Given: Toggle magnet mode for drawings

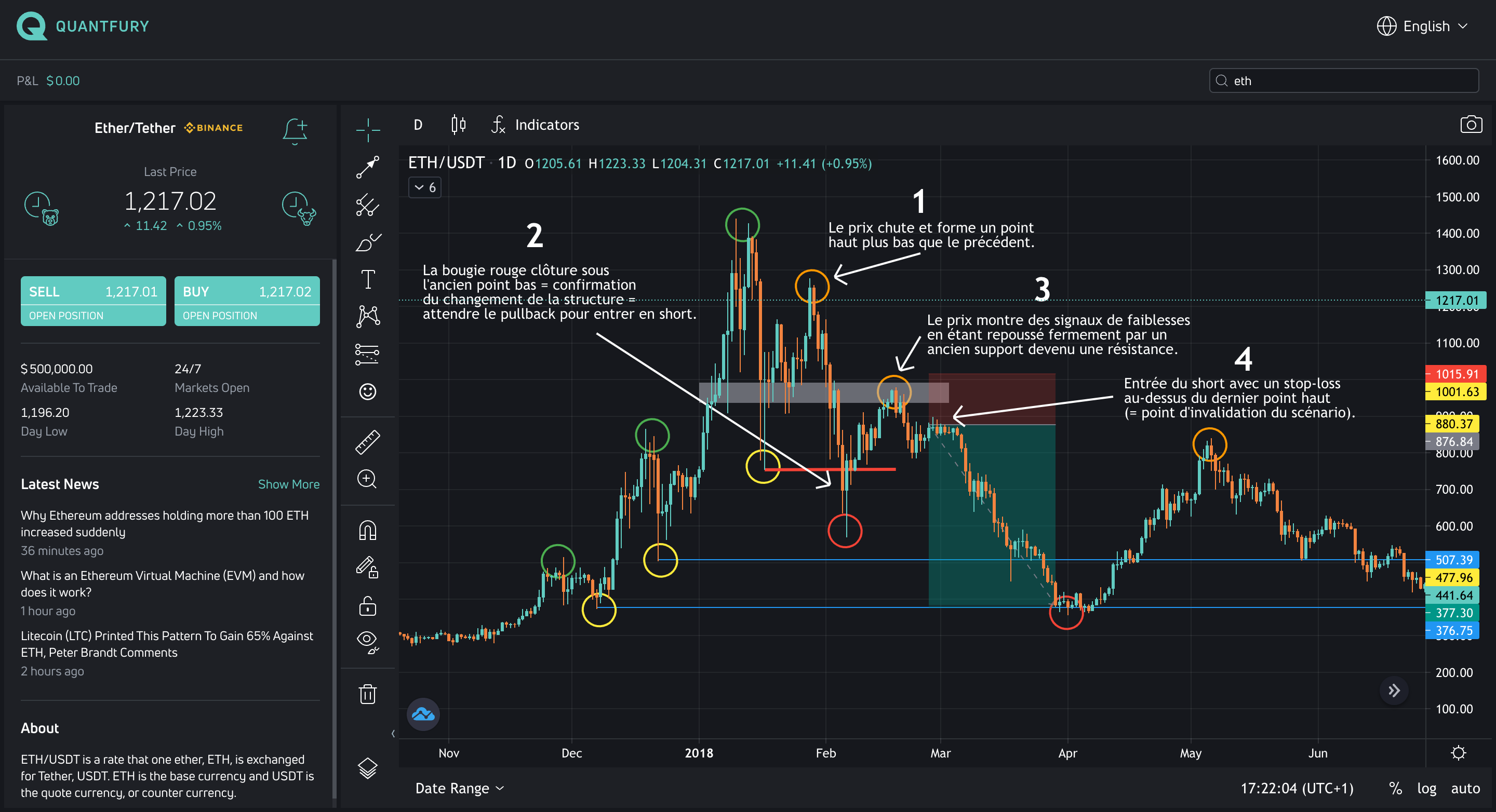Looking at the screenshot, I should pyautogui.click(x=368, y=530).
